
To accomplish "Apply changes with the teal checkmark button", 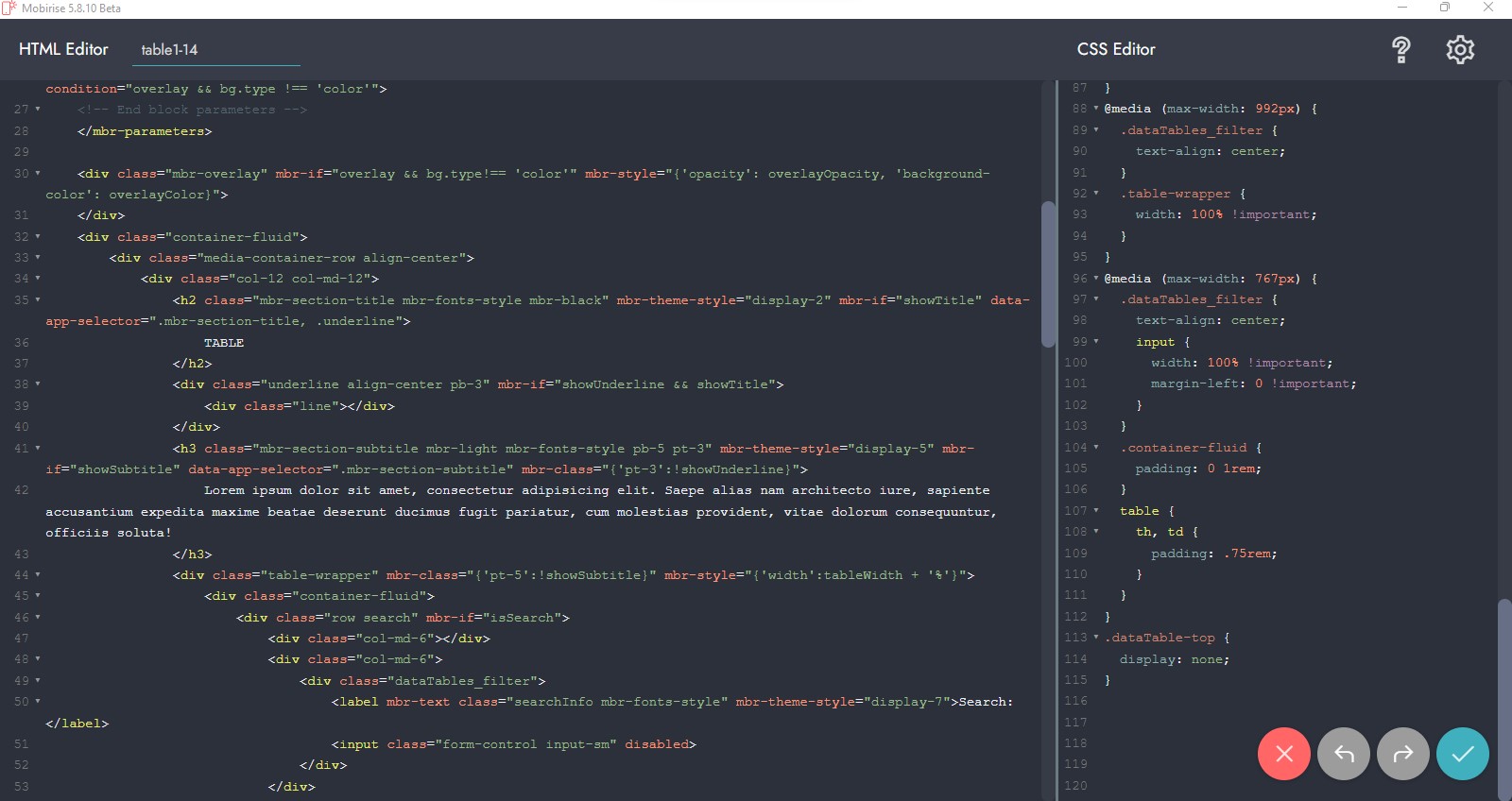I will click(1462, 754).
